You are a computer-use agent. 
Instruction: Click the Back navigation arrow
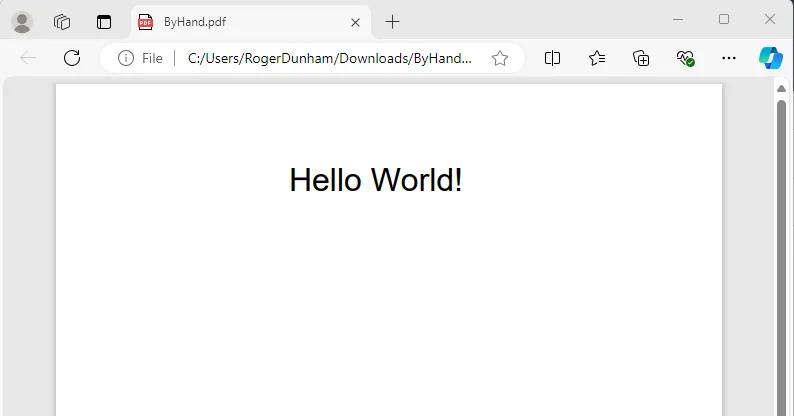pyautogui.click(x=28, y=58)
